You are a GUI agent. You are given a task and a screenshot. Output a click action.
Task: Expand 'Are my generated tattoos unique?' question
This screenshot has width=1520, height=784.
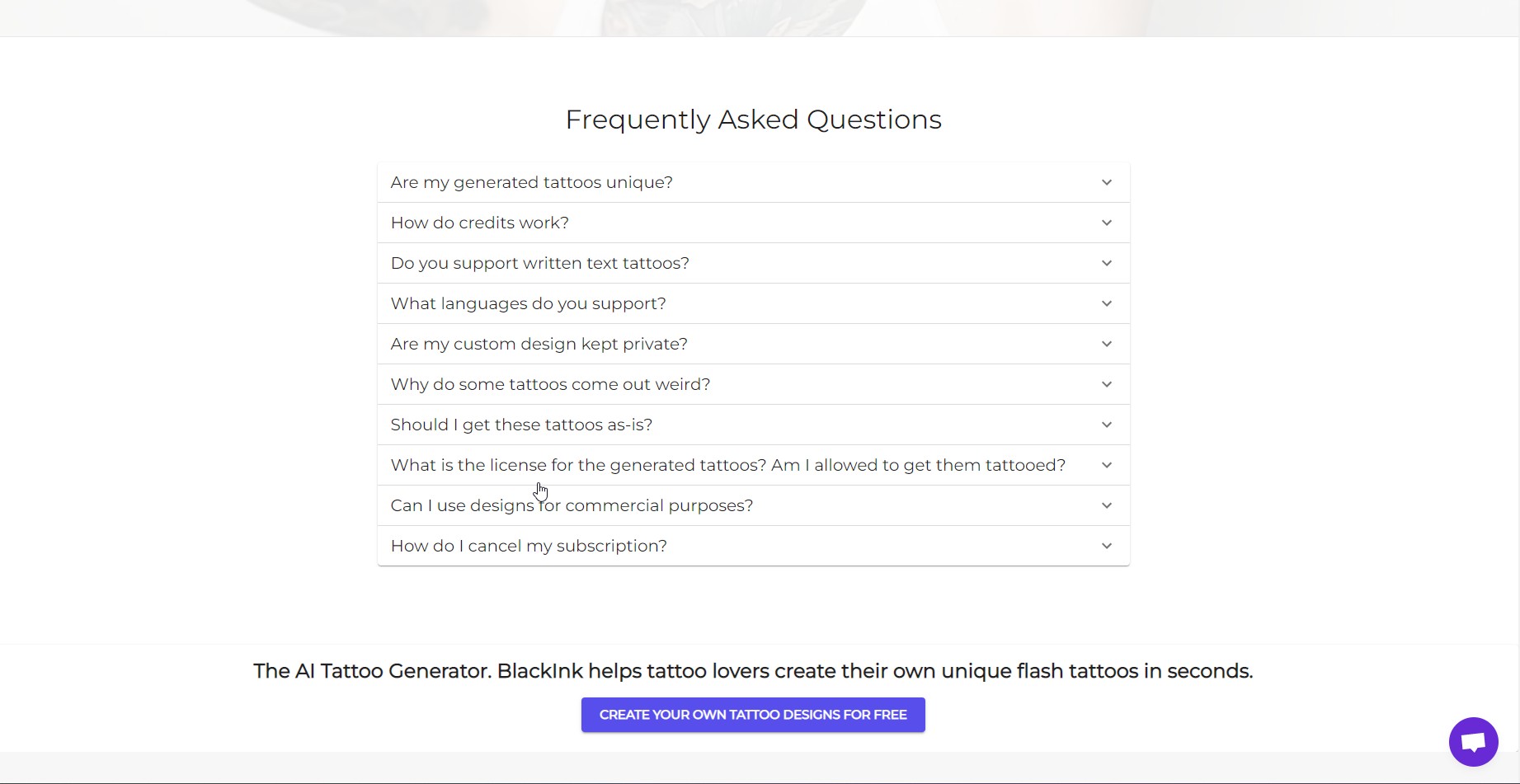[x=532, y=182]
